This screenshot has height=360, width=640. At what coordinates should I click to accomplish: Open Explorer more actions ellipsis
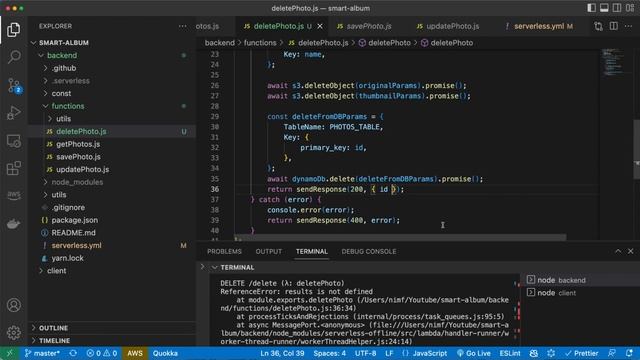point(182,26)
